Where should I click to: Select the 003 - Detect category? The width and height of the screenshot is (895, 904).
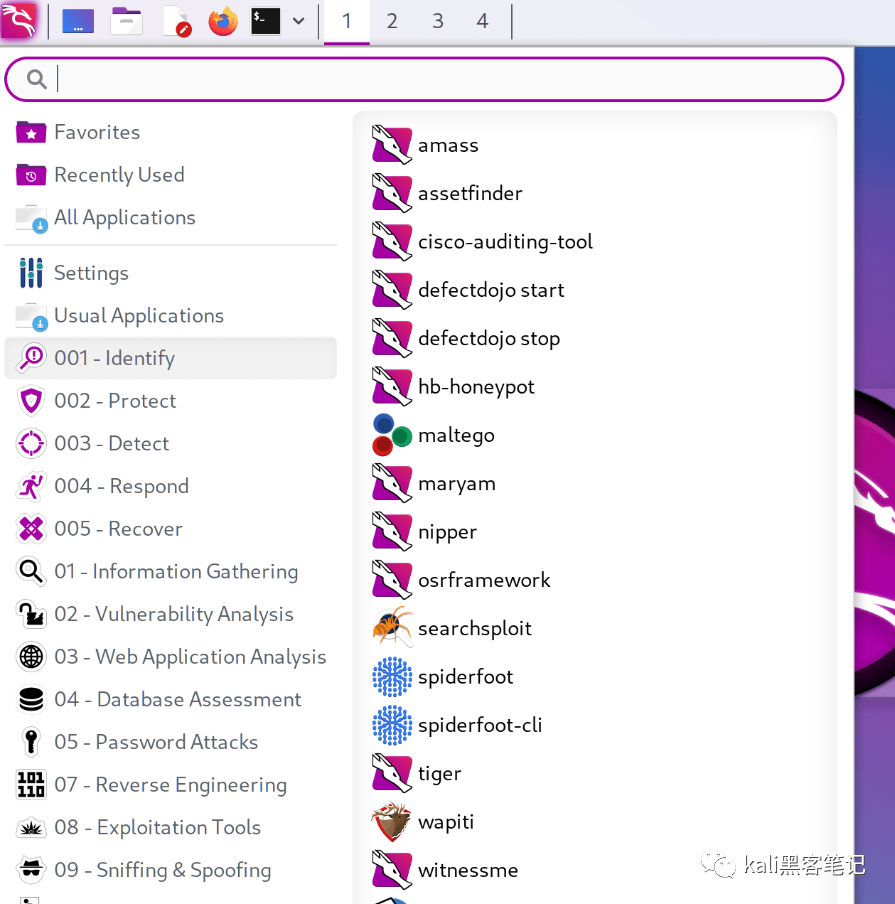171,443
